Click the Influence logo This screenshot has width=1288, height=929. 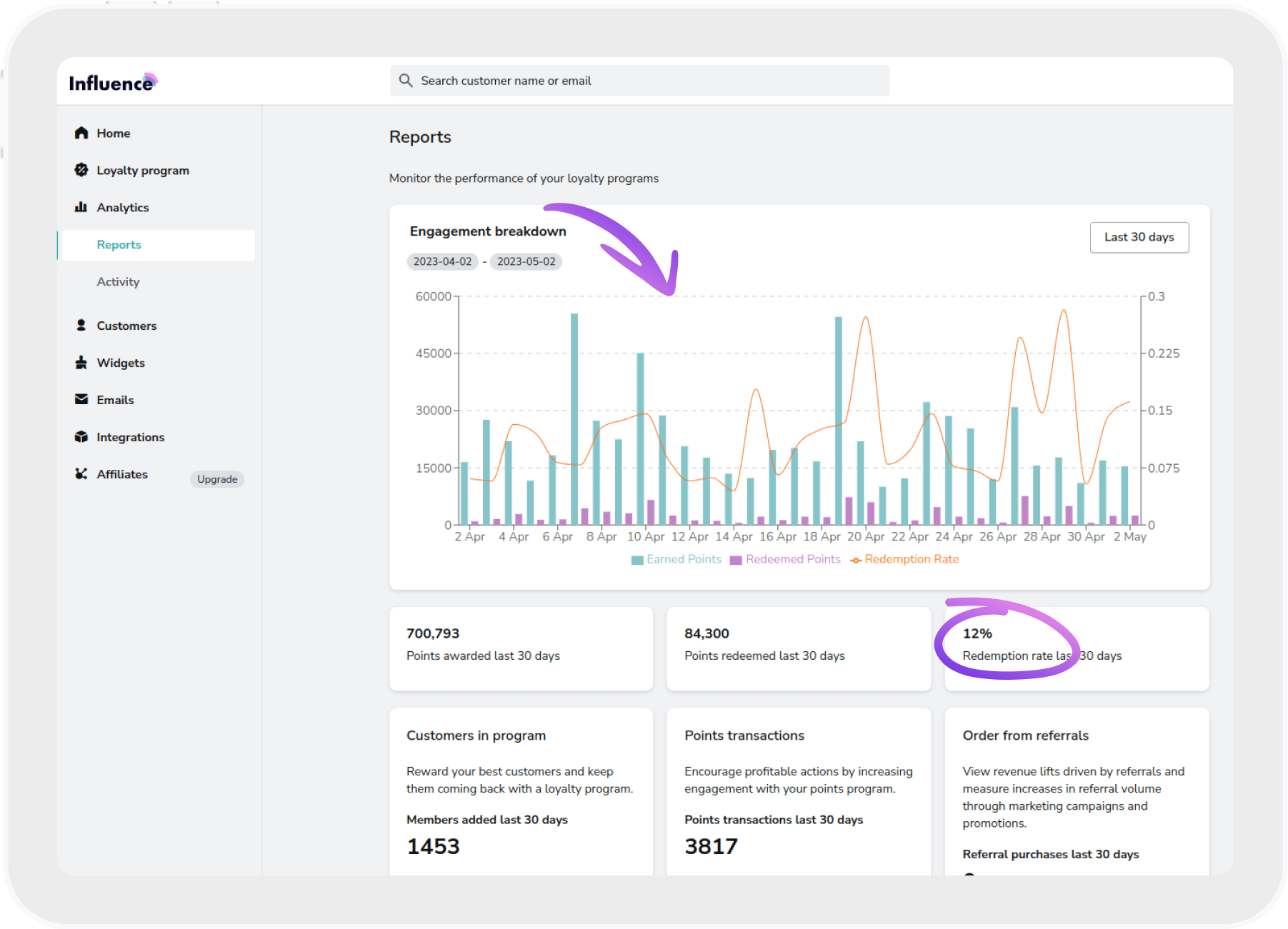[112, 83]
